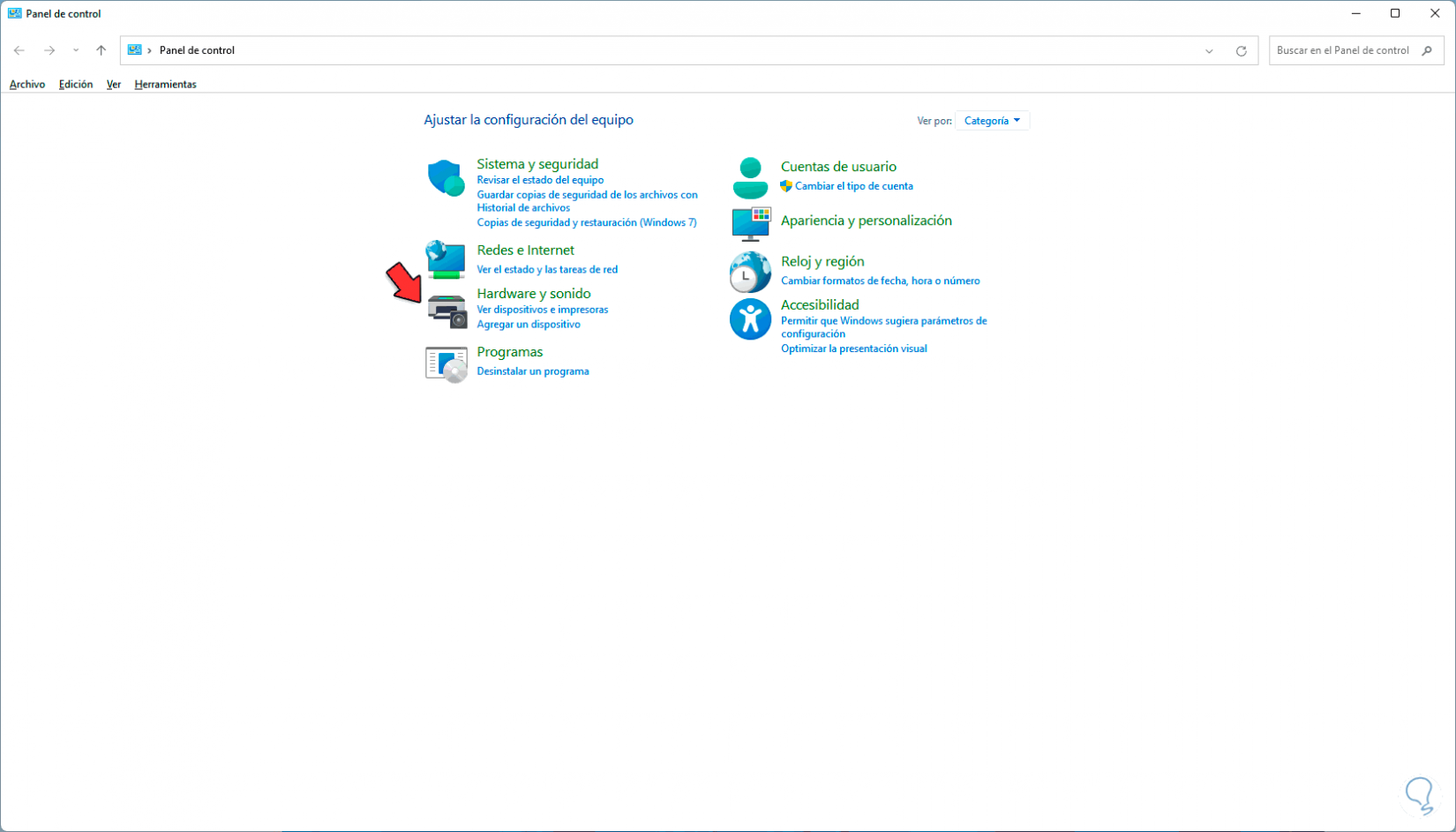This screenshot has height=832, width=1456.
Task: Click Desinstalar un programa link
Action: [x=533, y=371]
